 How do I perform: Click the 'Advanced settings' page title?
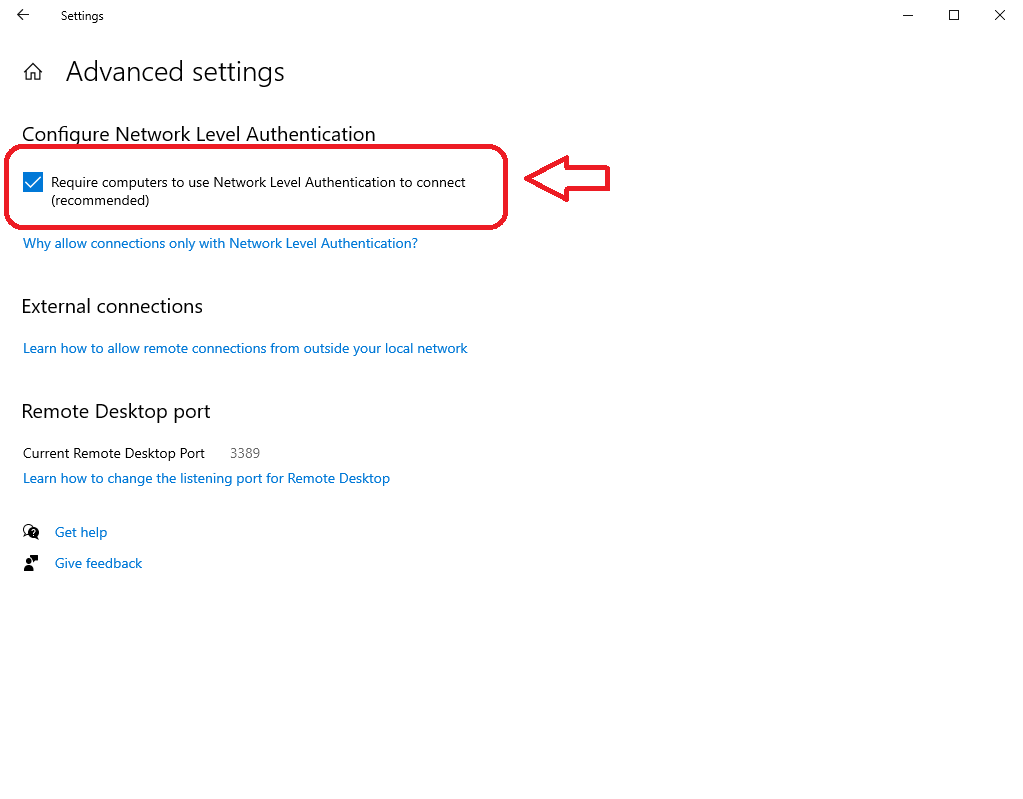point(175,72)
